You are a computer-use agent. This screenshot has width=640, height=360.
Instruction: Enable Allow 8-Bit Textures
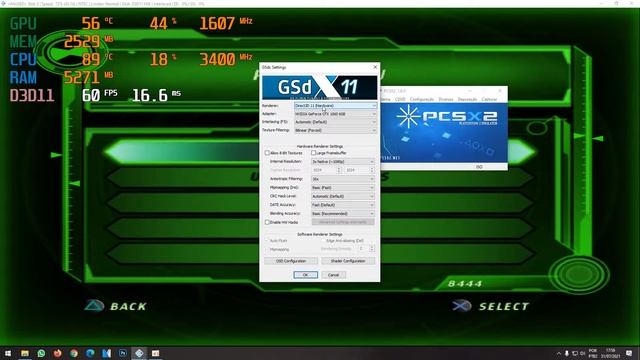tap(267, 153)
